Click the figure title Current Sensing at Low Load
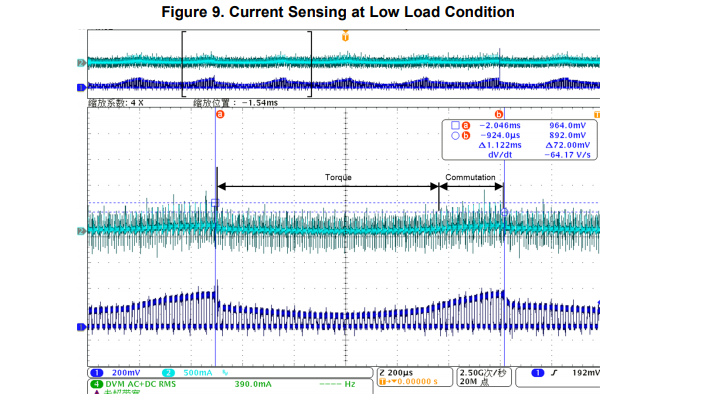Viewport: 722px width, 406px height. (x=338, y=12)
